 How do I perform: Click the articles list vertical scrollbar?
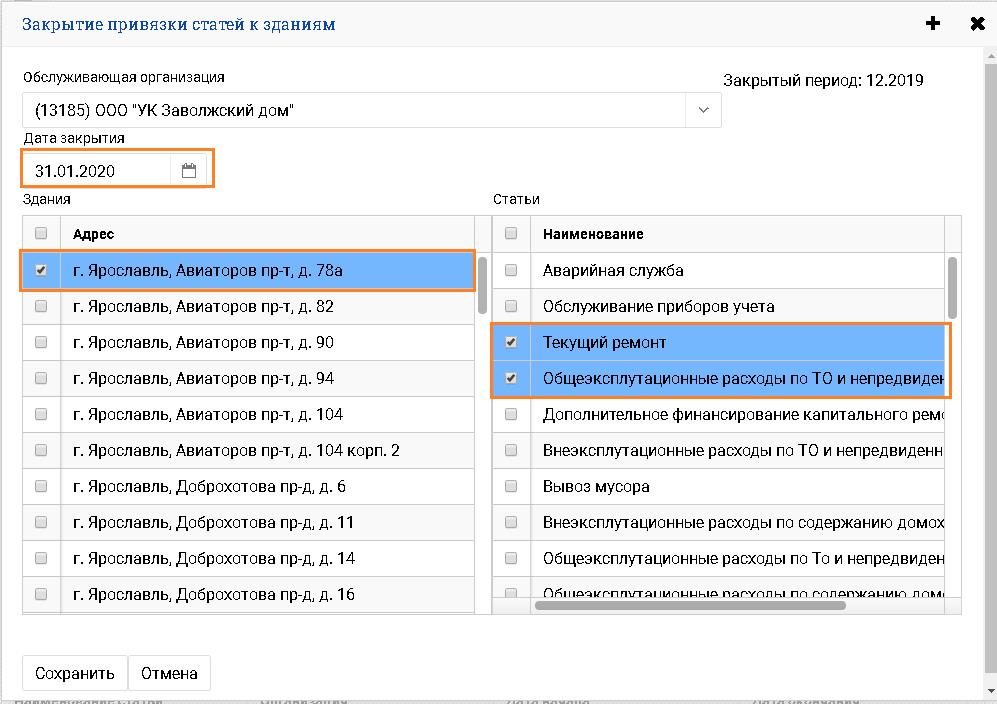pyautogui.click(x=952, y=287)
